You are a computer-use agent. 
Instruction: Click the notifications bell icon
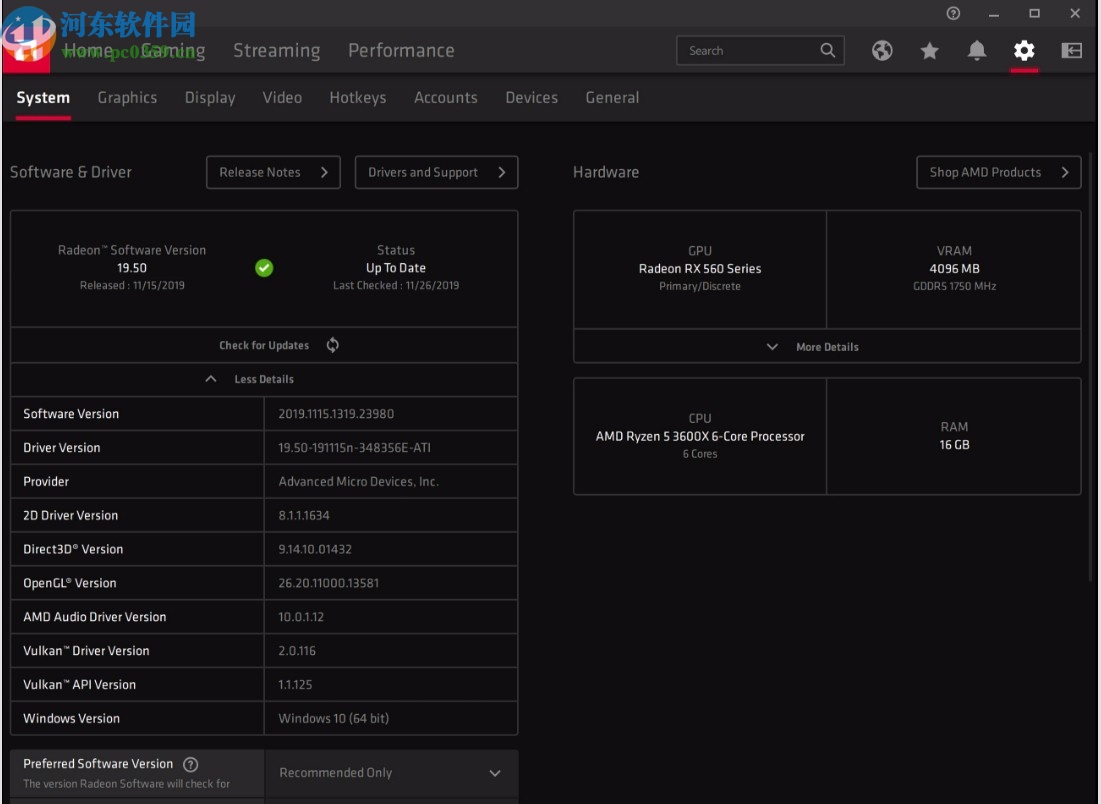976,50
